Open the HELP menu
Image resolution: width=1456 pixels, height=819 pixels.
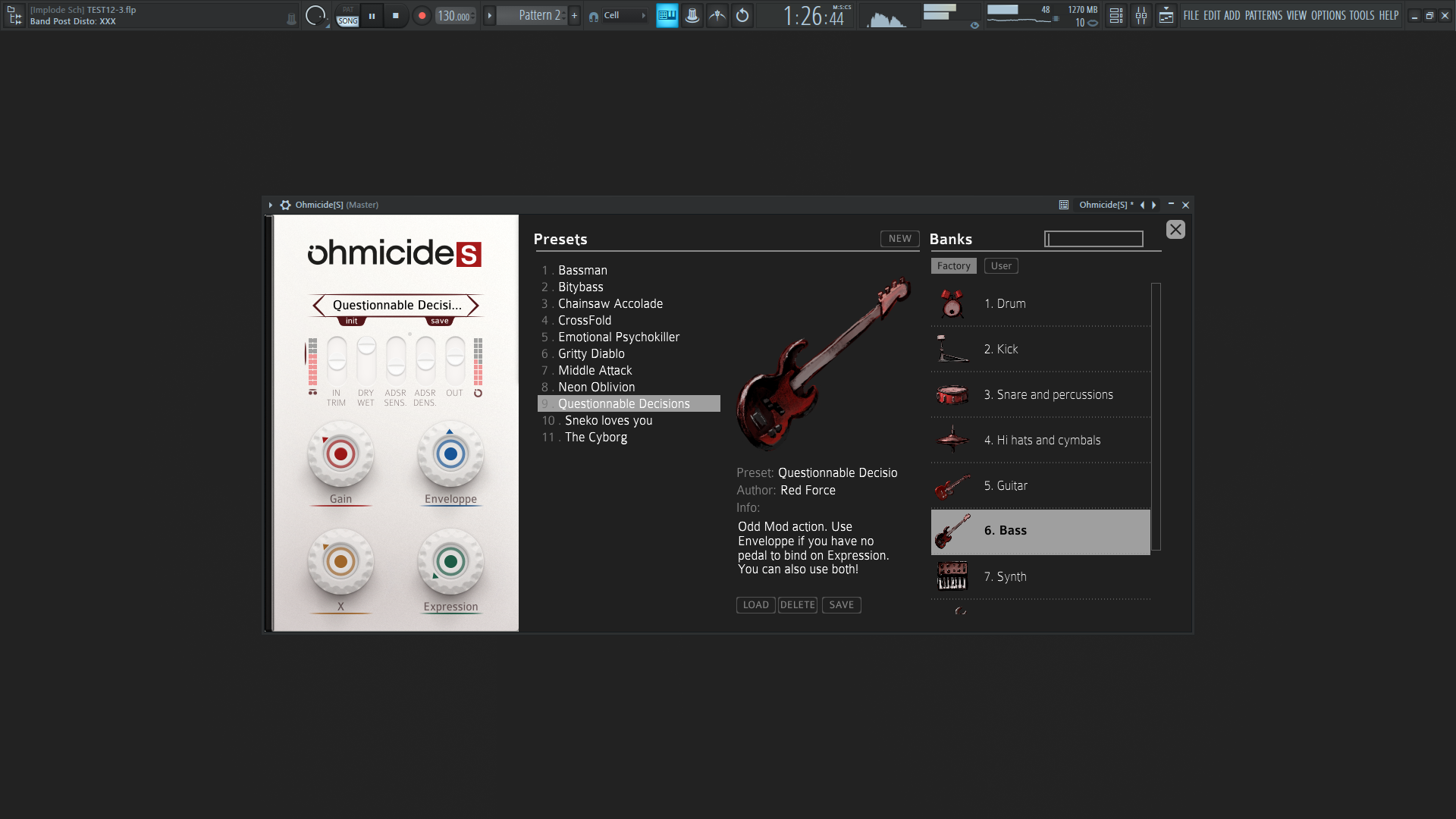tap(1389, 15)
